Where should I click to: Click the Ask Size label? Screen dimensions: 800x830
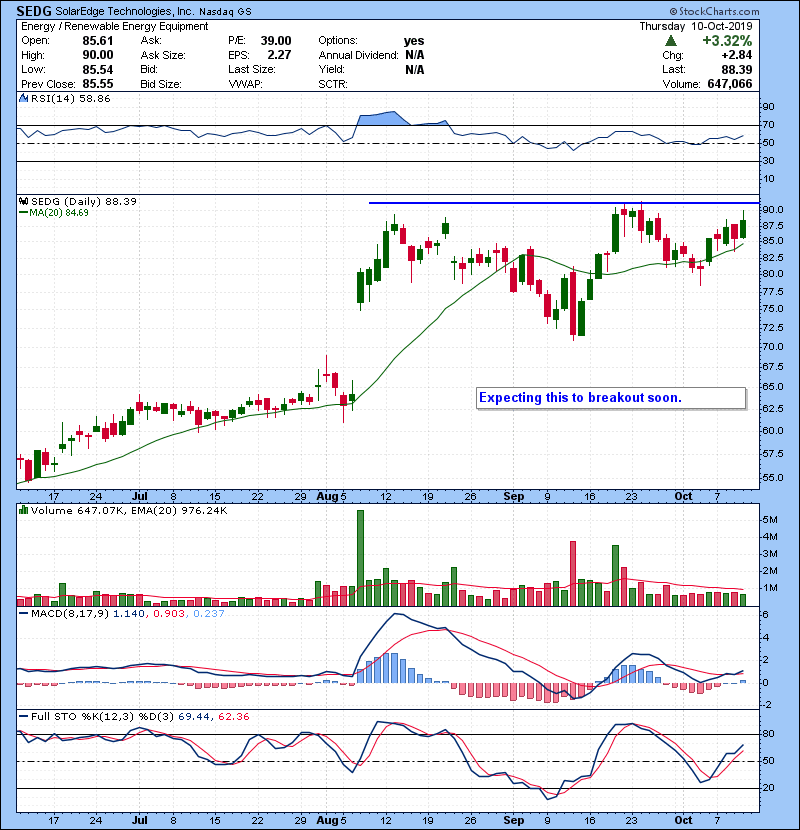tap(163, 55)
